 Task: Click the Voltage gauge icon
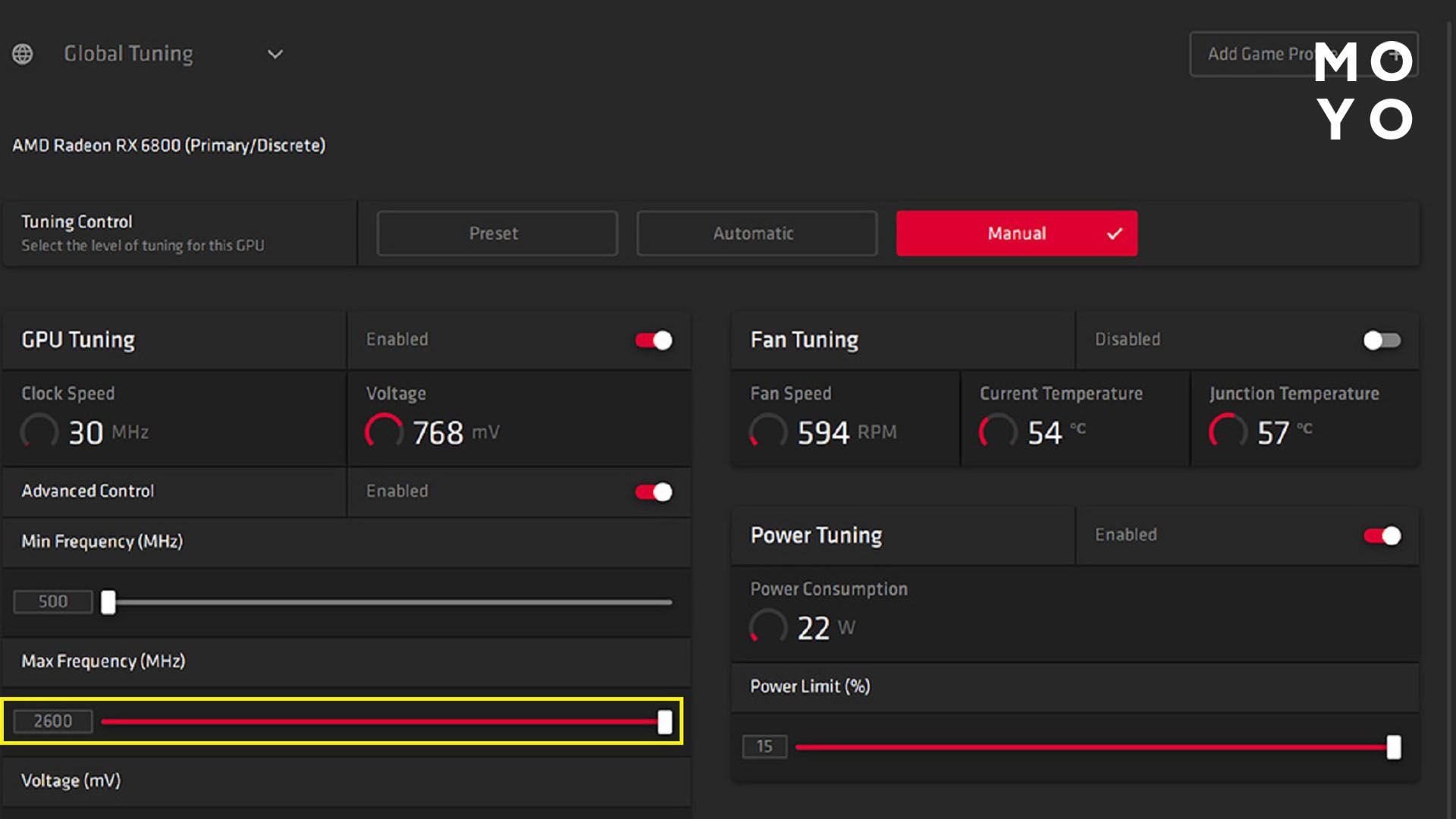(x=384, y=431)
